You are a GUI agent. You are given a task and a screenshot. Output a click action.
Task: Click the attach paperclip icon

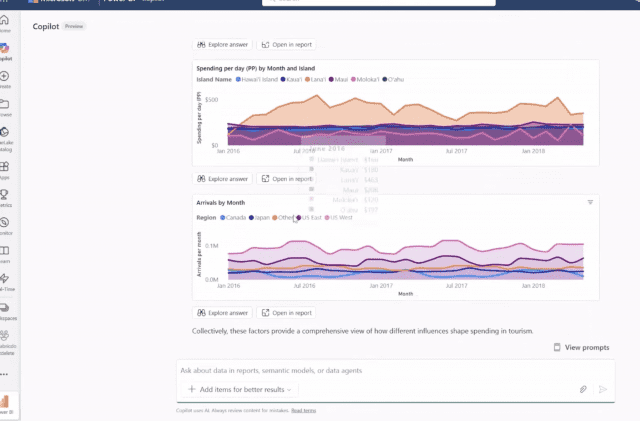(x=583, y=390)
